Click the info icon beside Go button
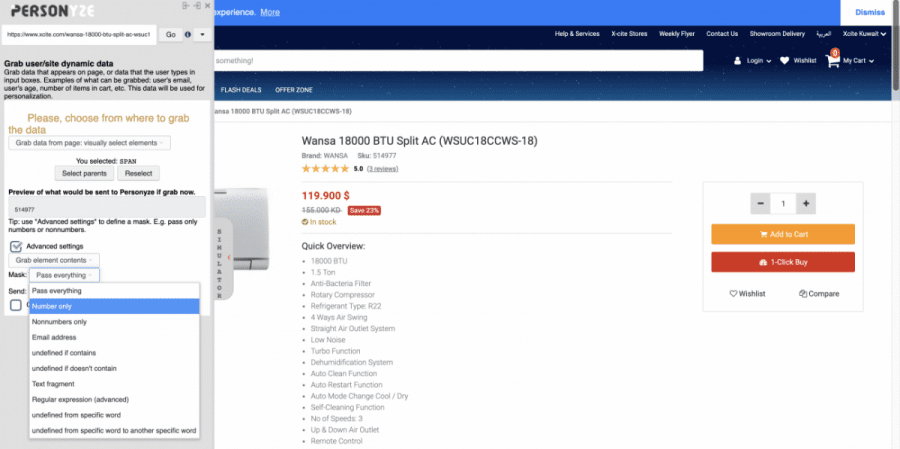 tap(188, 34)
